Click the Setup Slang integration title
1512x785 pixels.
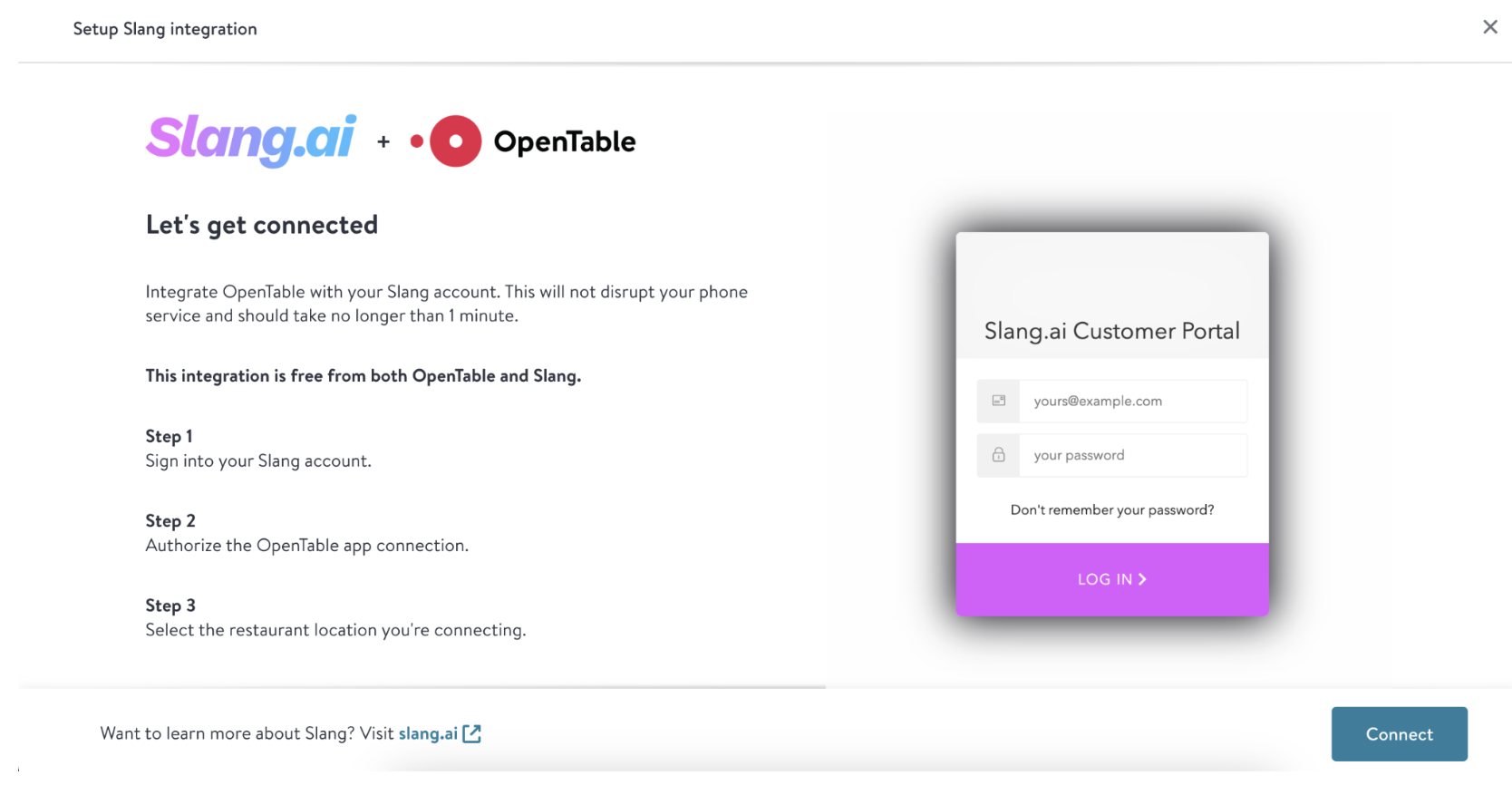[x=165, y=28]
